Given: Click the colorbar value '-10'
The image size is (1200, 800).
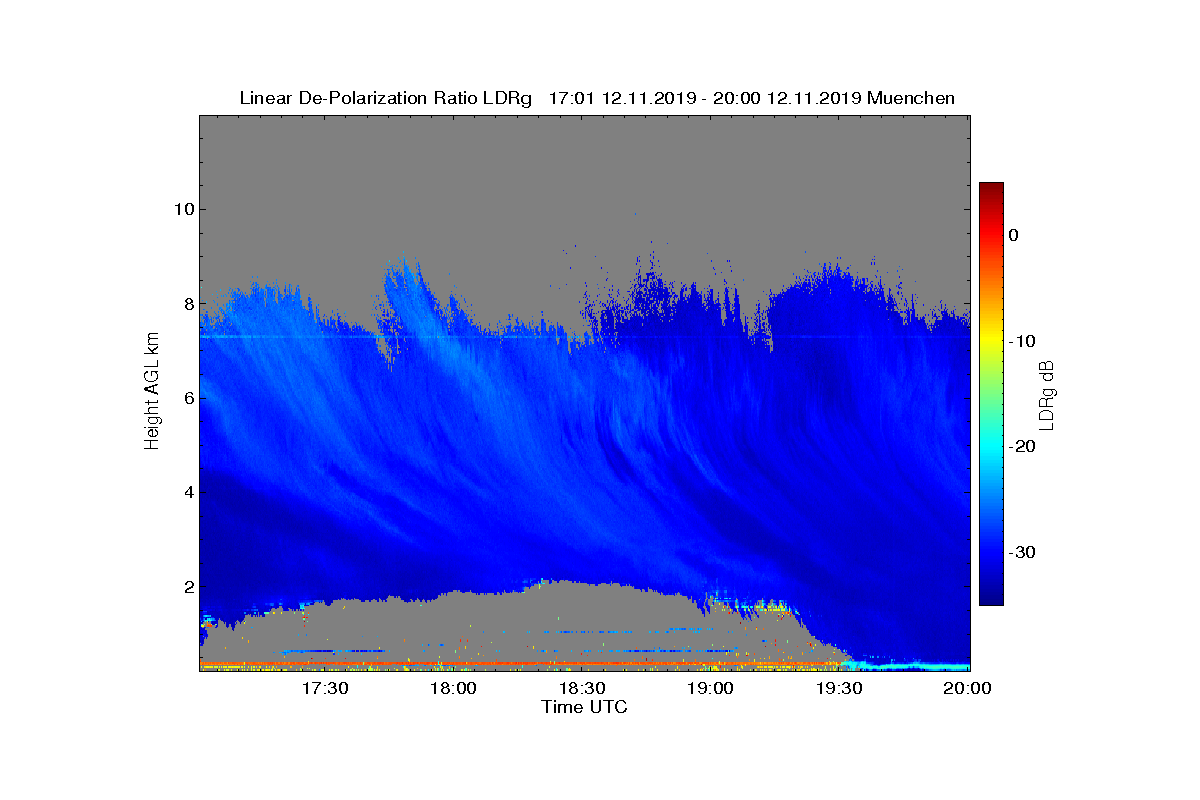Looking at the screenshot, I should (x=1020, y=341).
